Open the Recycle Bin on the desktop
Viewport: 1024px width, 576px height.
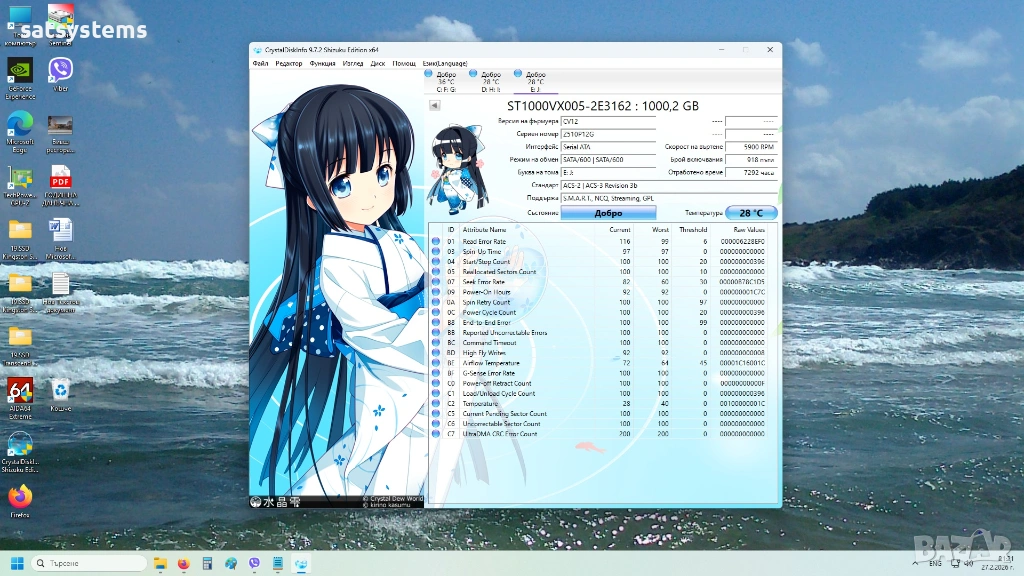[60, 390]
